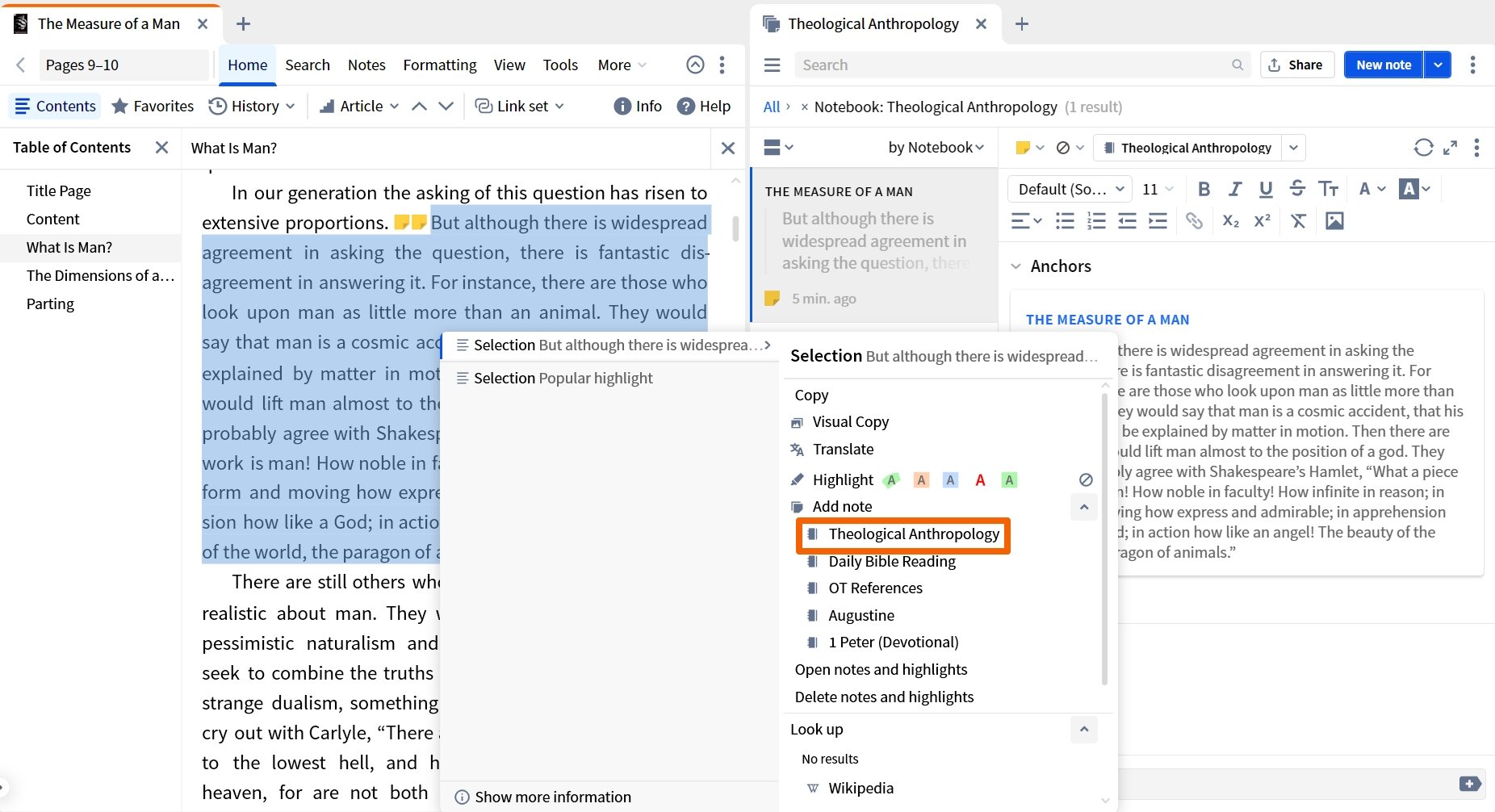Add note to Daily Bible Reading
1495x812 pixels.
click(x=891, y=562)
